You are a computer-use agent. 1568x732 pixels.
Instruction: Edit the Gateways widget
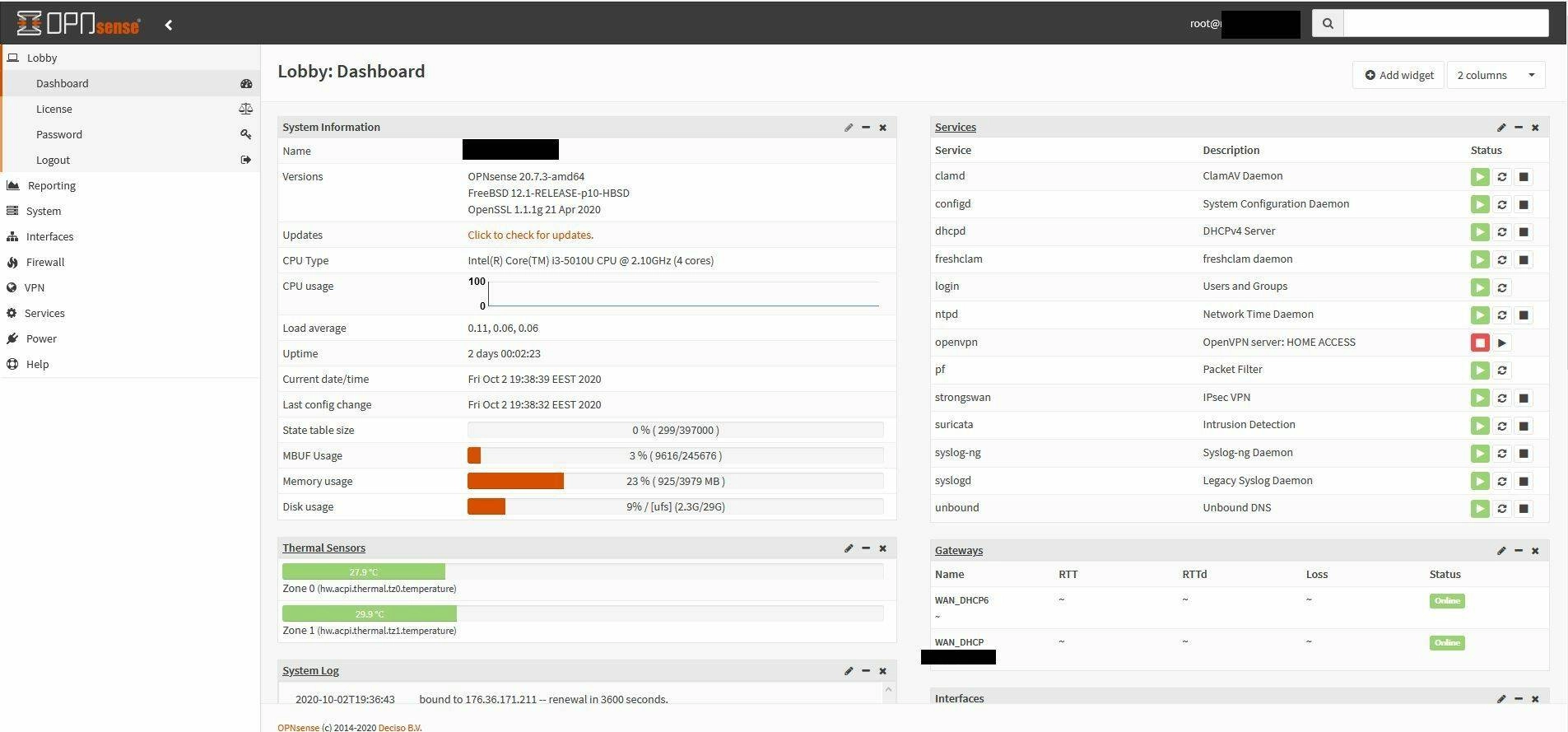point(1501,551)
